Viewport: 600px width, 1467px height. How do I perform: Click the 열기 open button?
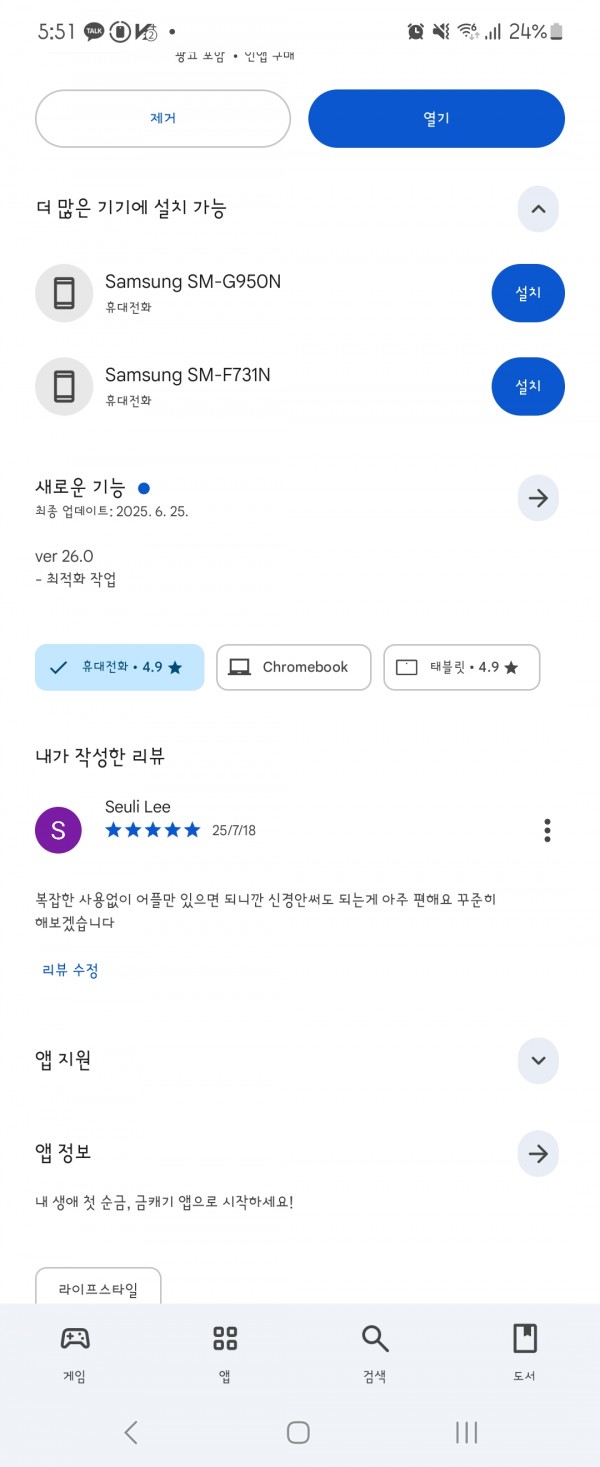point(436,119)
